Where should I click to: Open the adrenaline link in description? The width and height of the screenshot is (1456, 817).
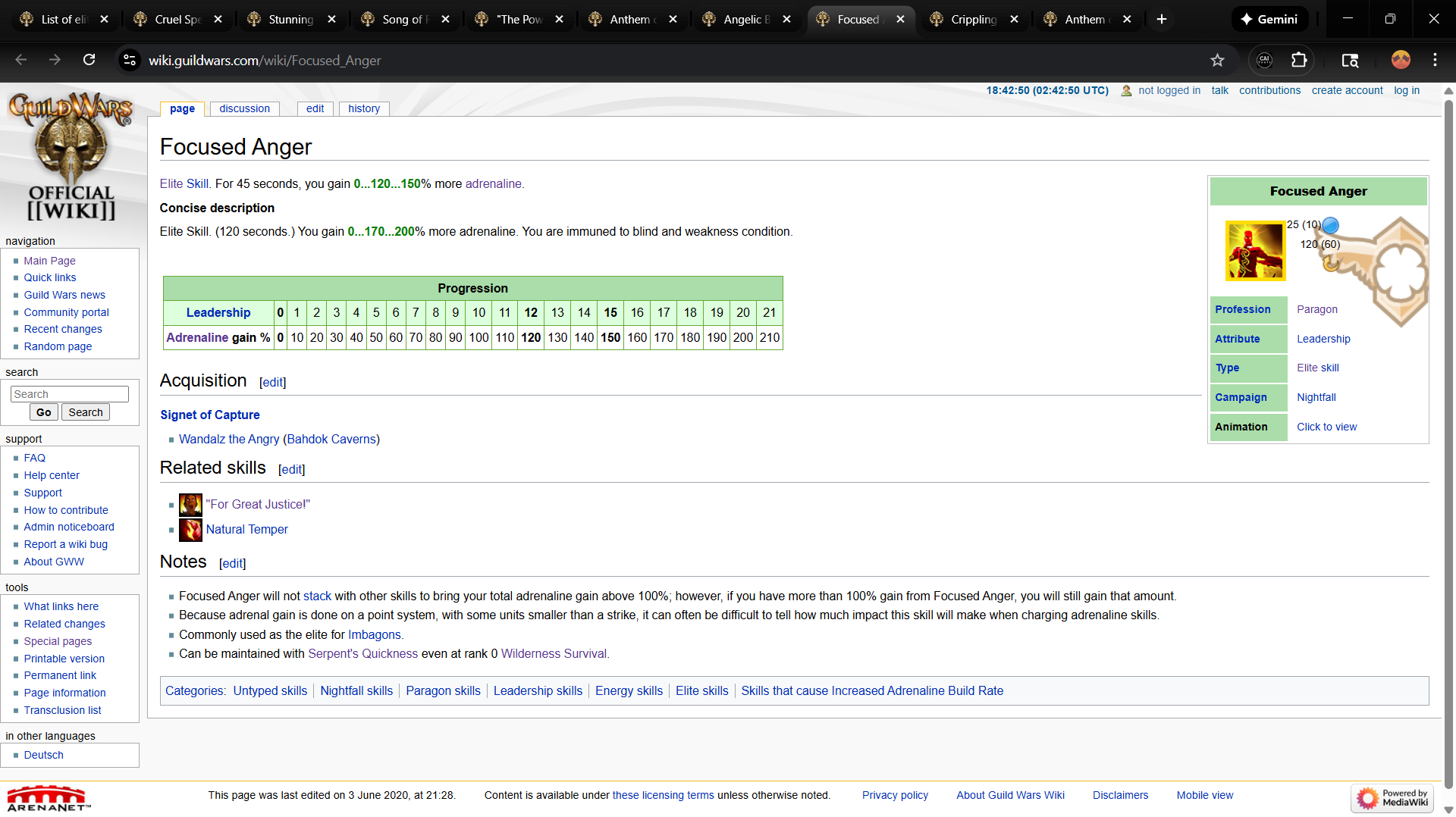[x=493, y=184]
